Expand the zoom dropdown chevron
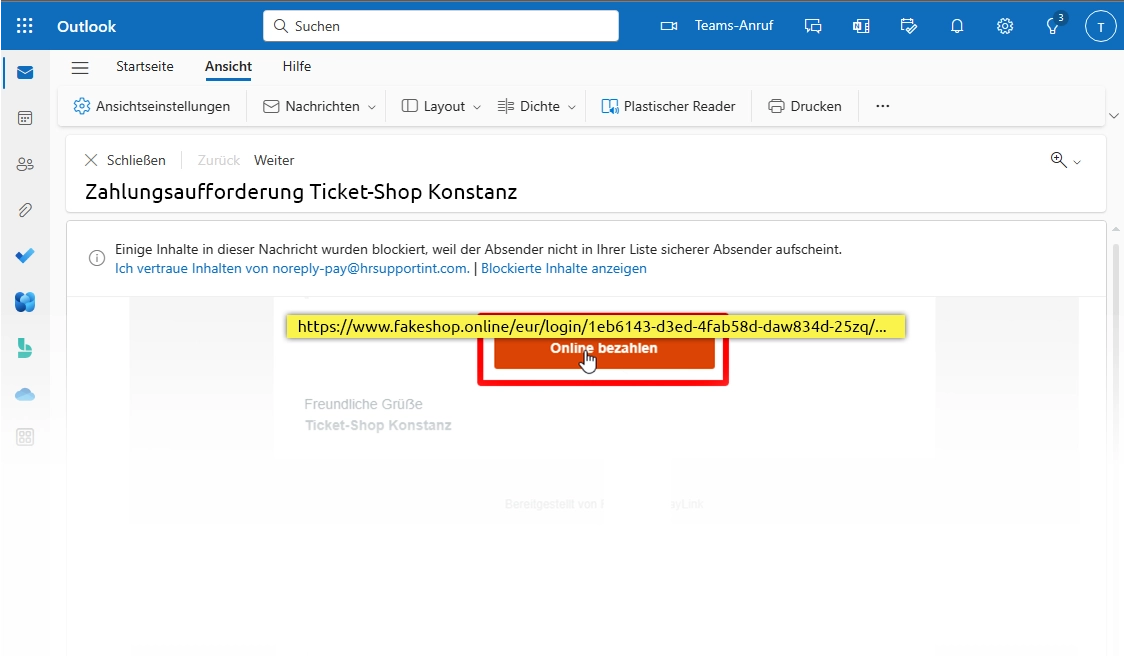 [1077, 162]
